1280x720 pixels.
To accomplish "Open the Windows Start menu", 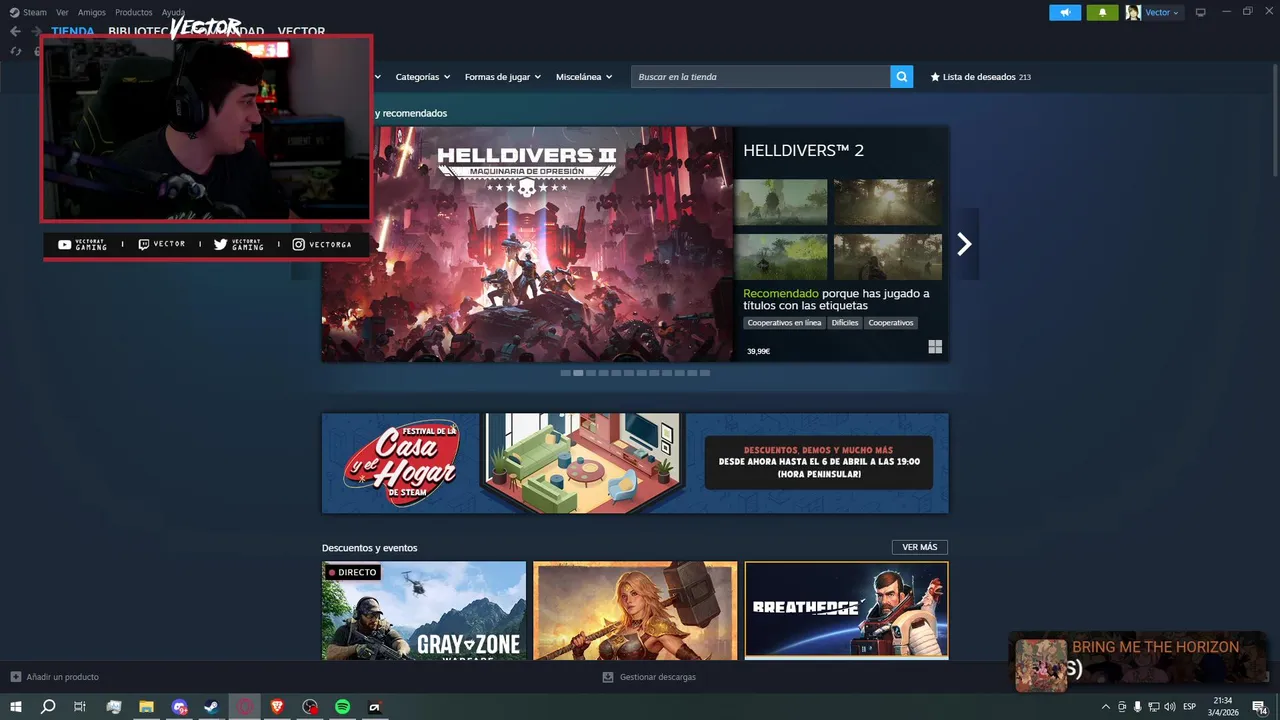I will click(16, 707).
